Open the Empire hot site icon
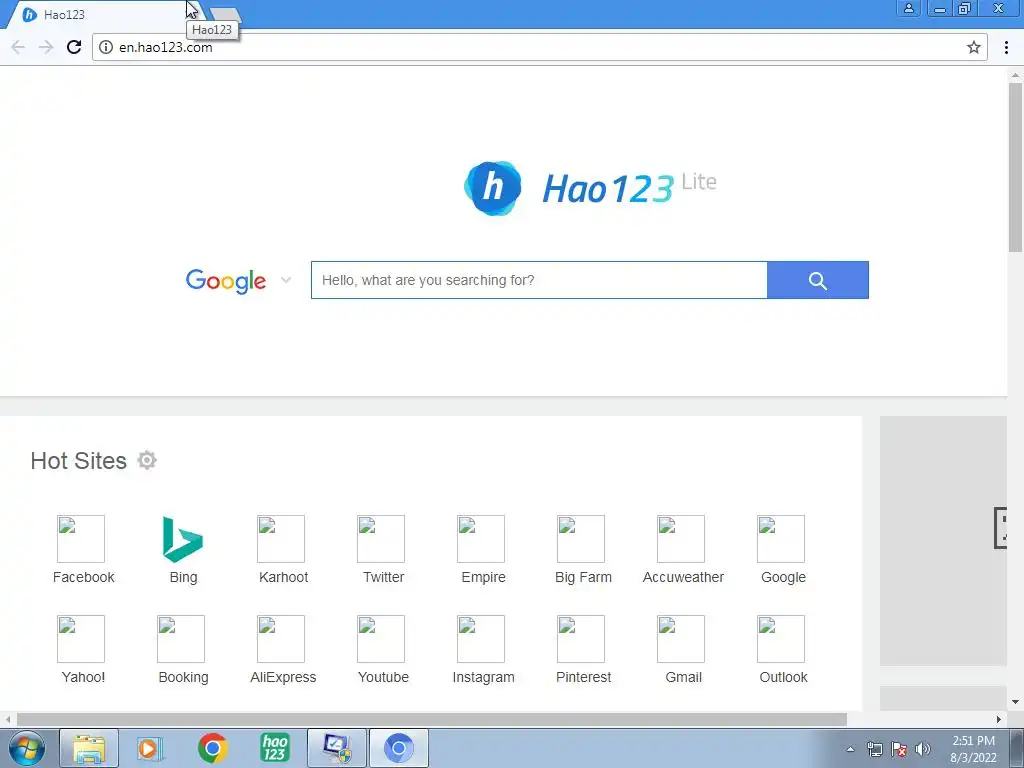This screenshot has height=768, width=1024. [x=481, y=539]
